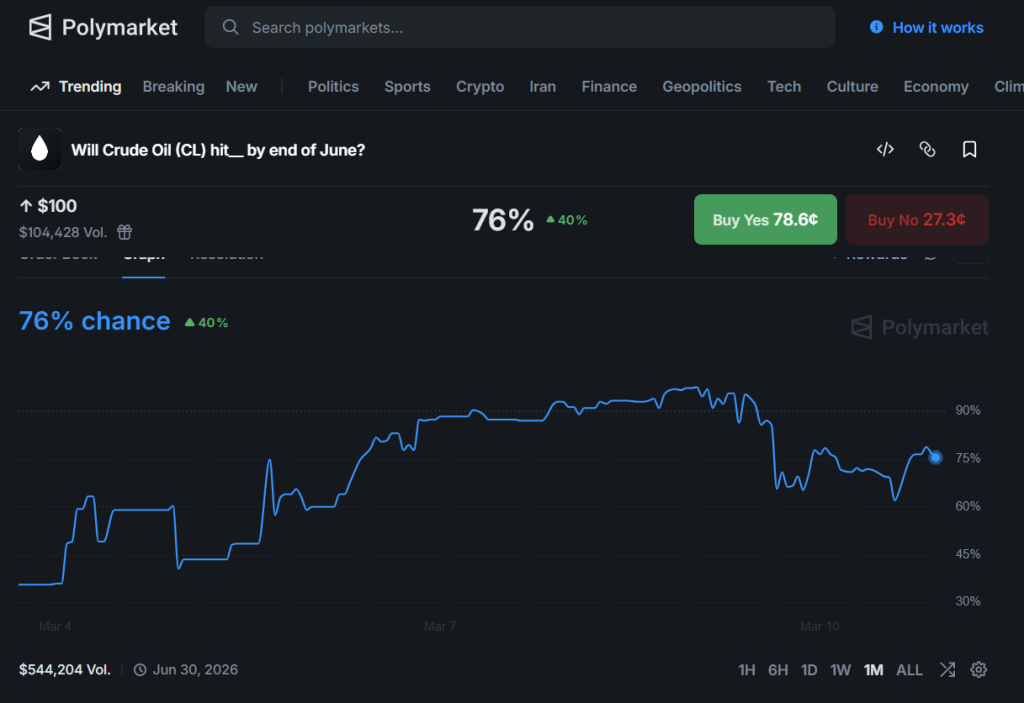Open the Sports section in the navigation
This screenshot has width=1024, height=703.
[x=407, y=87]
